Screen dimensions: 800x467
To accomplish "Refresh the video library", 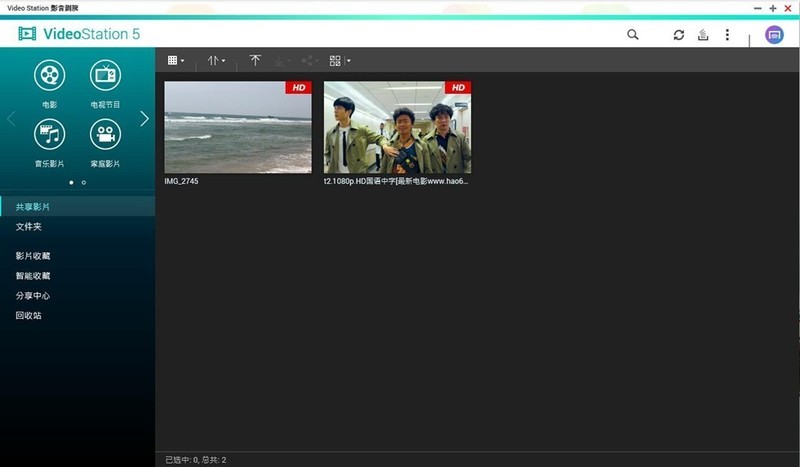I will click(679, 35).
